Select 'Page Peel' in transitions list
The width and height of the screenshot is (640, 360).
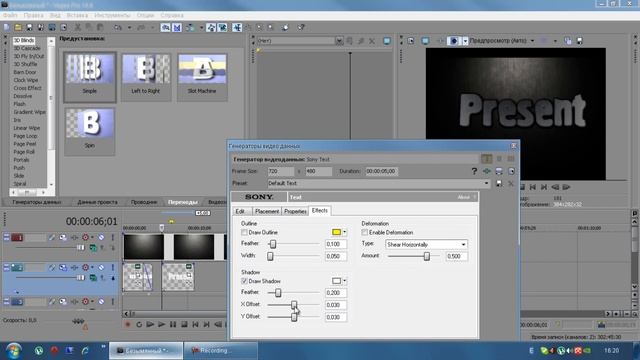[24, 144]
